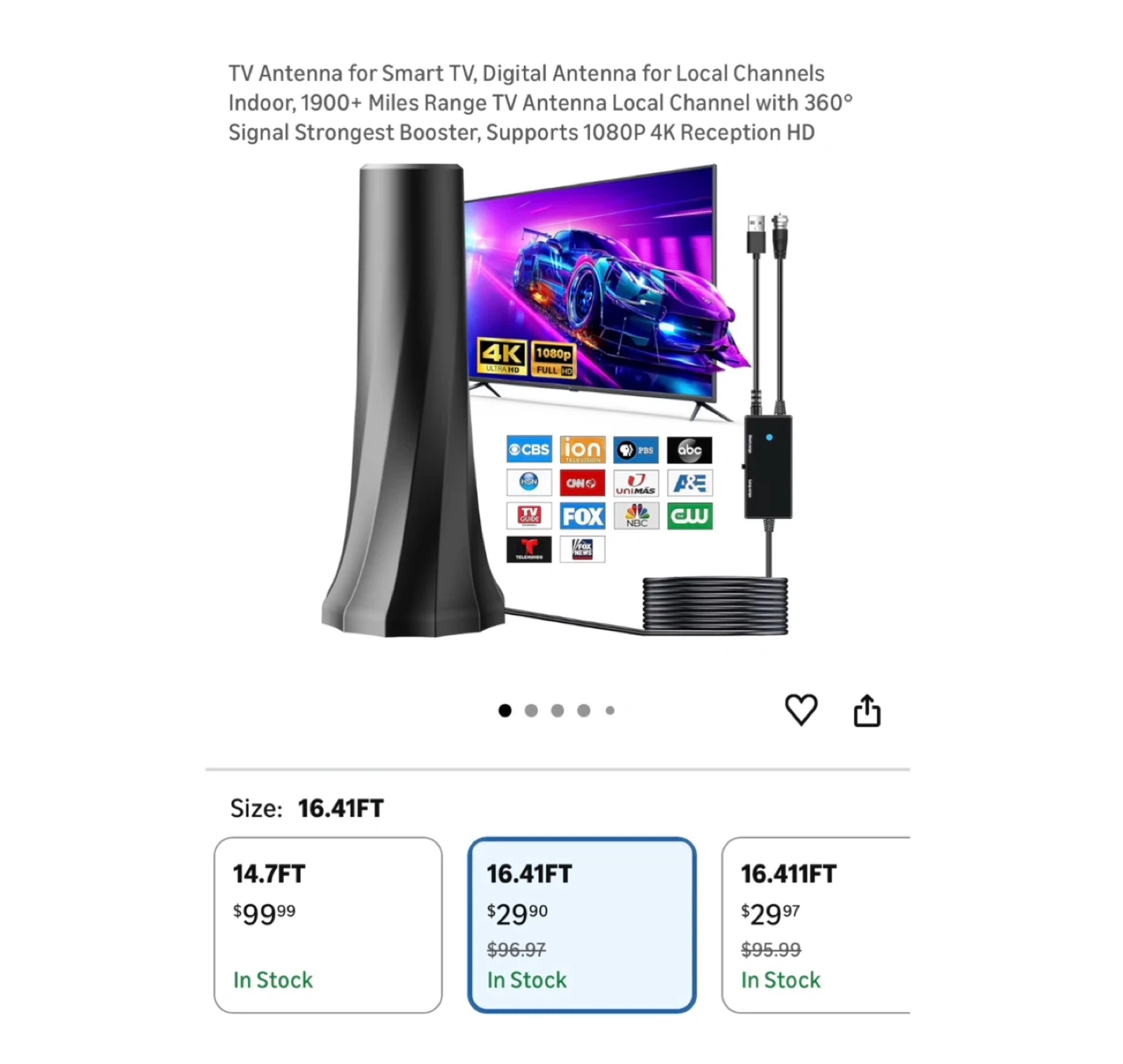
Task: Open the TV antenna product title
Action: pyautogui.click(x=540, y=103)
